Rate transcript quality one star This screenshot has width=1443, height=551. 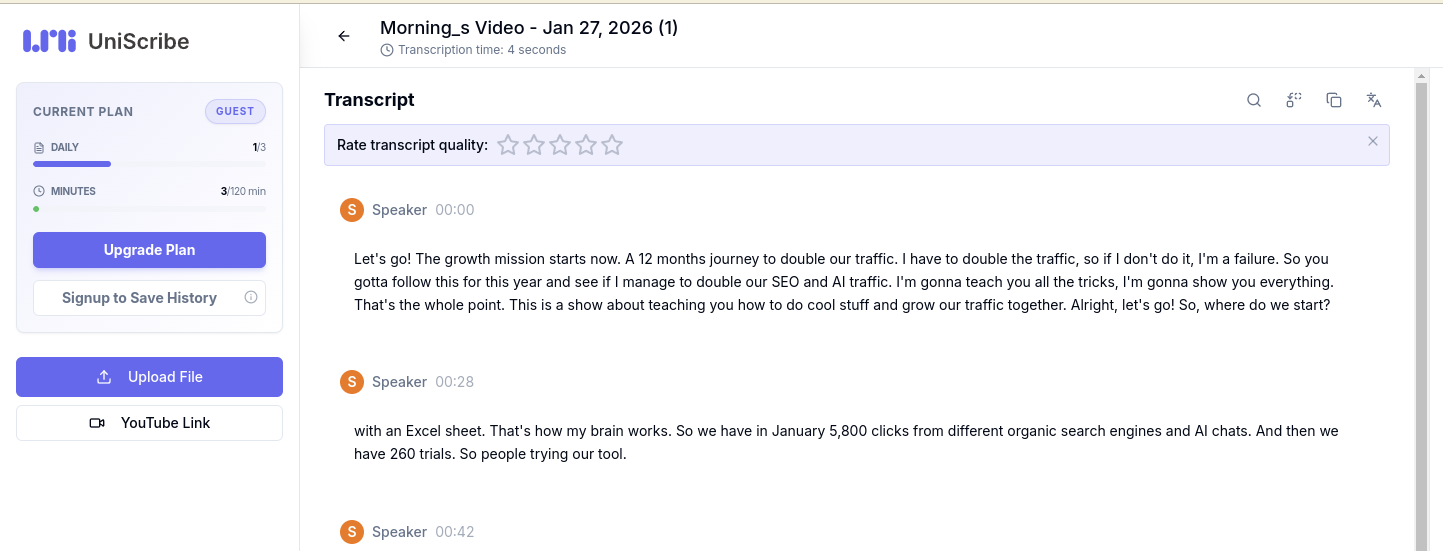click(508, 145)
